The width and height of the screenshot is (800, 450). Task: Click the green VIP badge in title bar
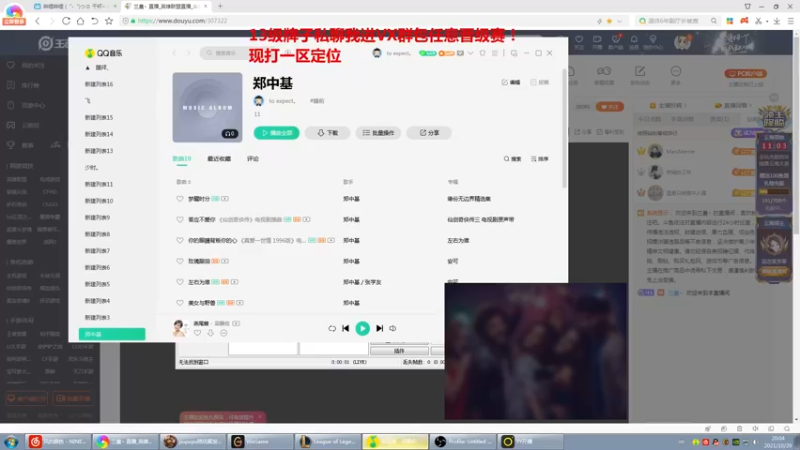pyautogui.click(x=428, y=53)
